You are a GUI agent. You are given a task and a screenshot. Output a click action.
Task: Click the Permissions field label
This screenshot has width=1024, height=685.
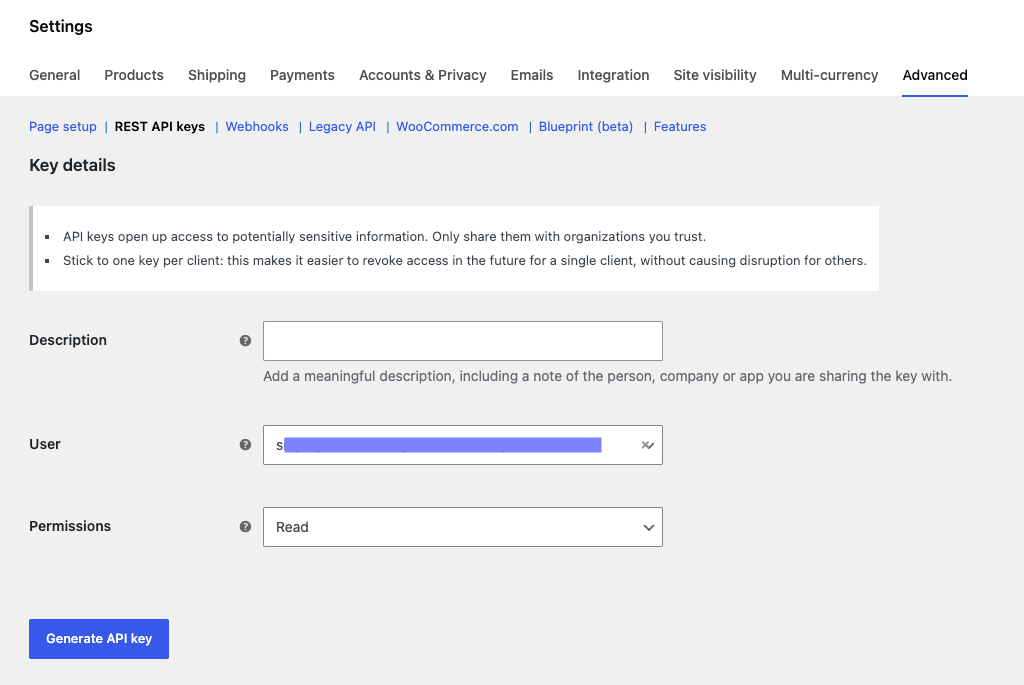[70, 526]
